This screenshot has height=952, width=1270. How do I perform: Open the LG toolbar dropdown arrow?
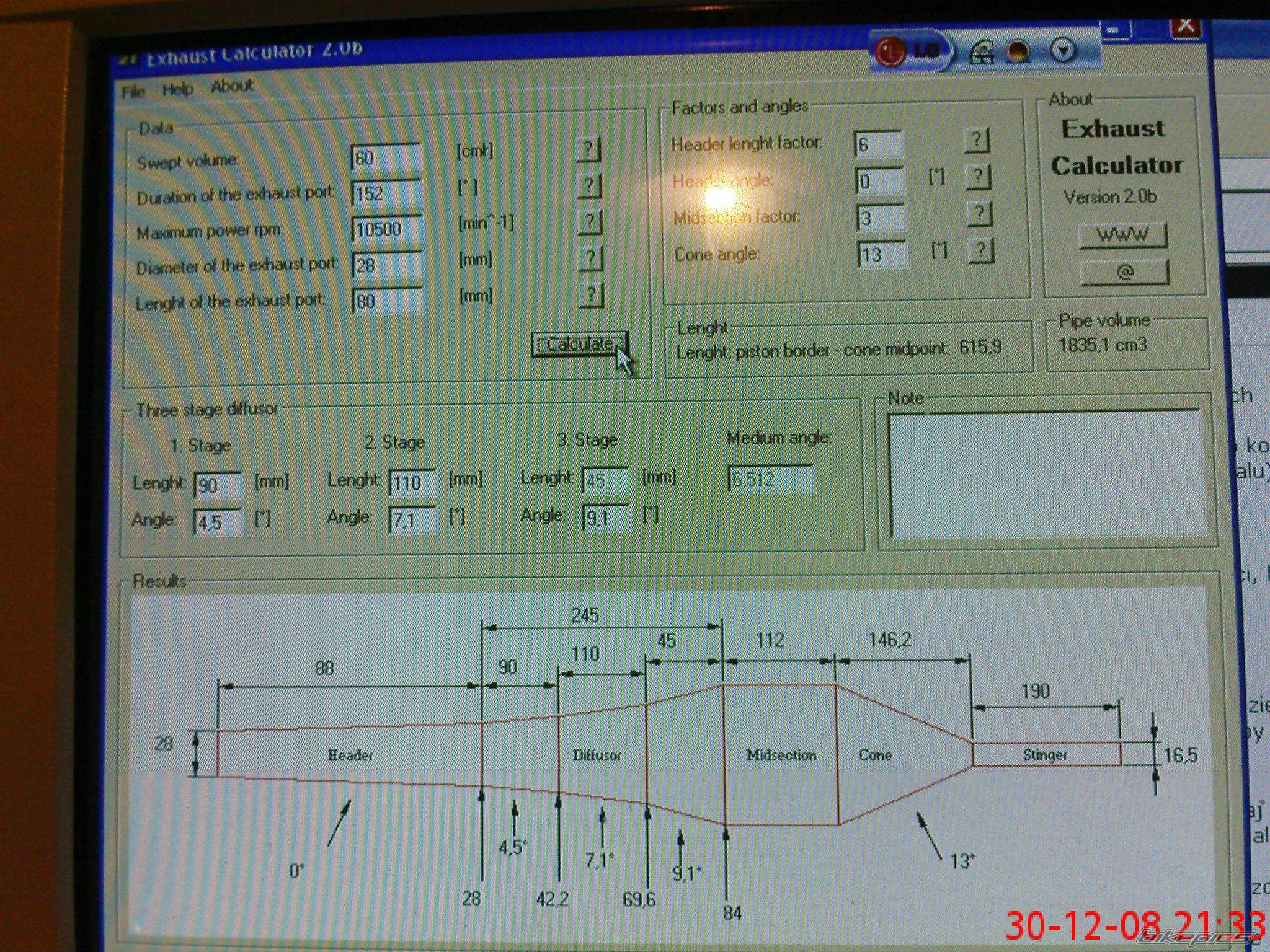point(1064,51)
